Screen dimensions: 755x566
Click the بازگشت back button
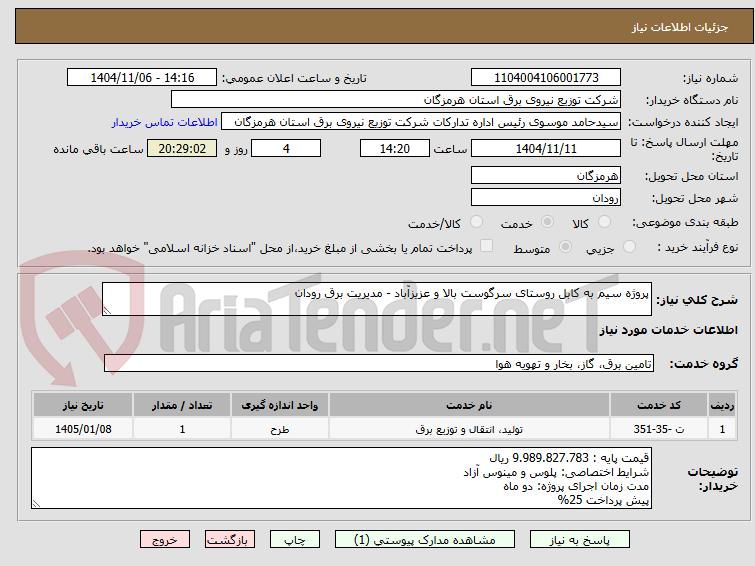coord(230,540)
